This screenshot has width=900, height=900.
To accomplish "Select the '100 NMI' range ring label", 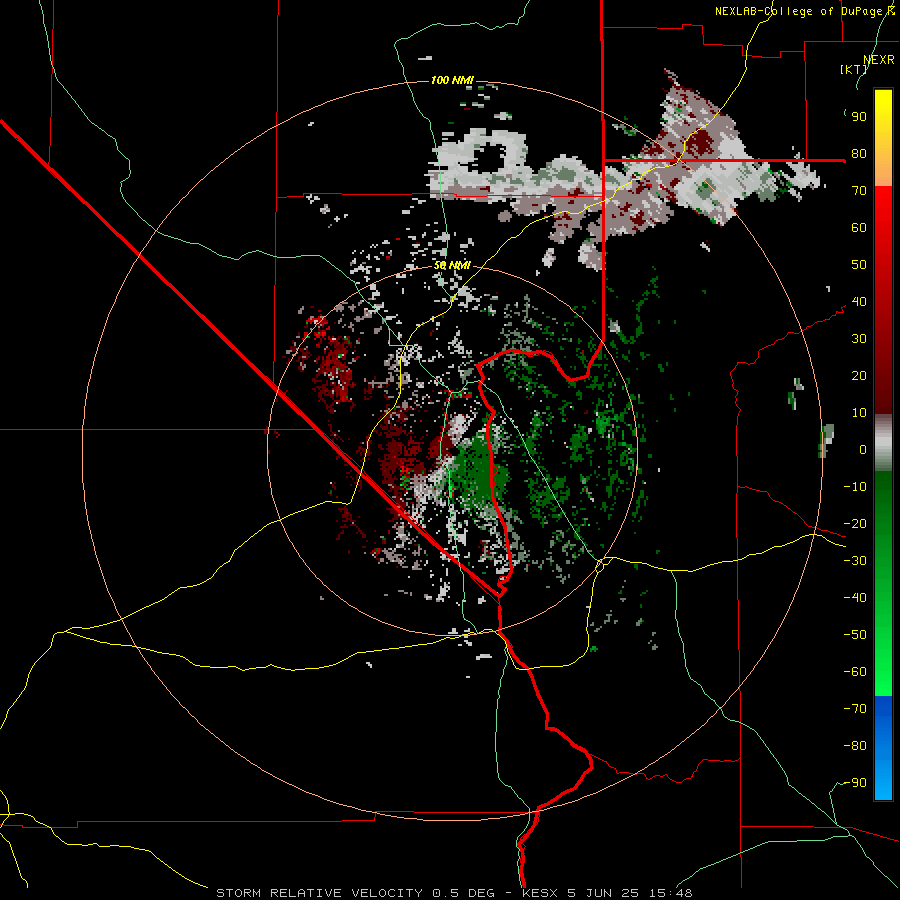I will click(452, 80).
